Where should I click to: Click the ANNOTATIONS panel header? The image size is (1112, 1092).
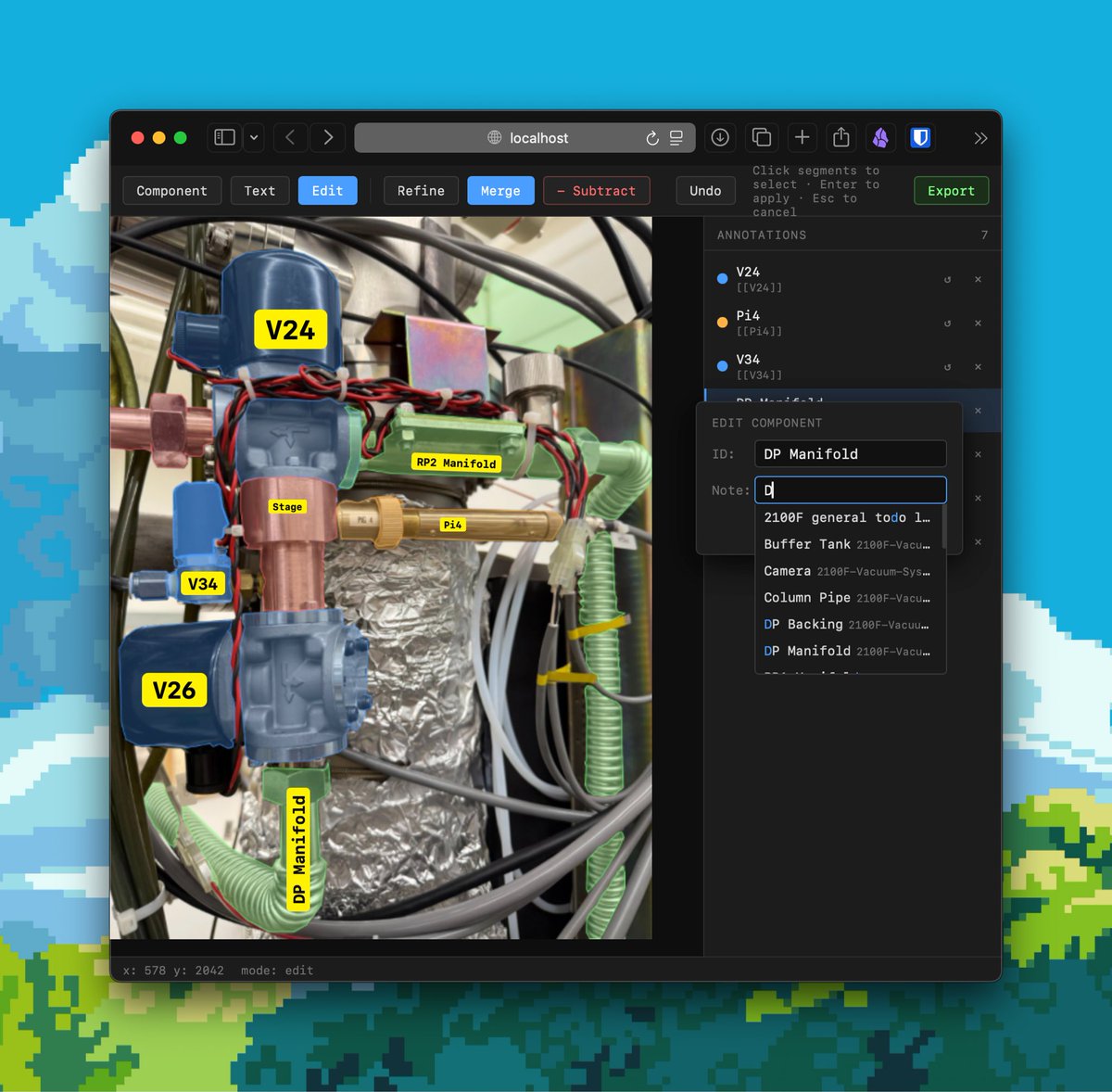tap(762, 235)
